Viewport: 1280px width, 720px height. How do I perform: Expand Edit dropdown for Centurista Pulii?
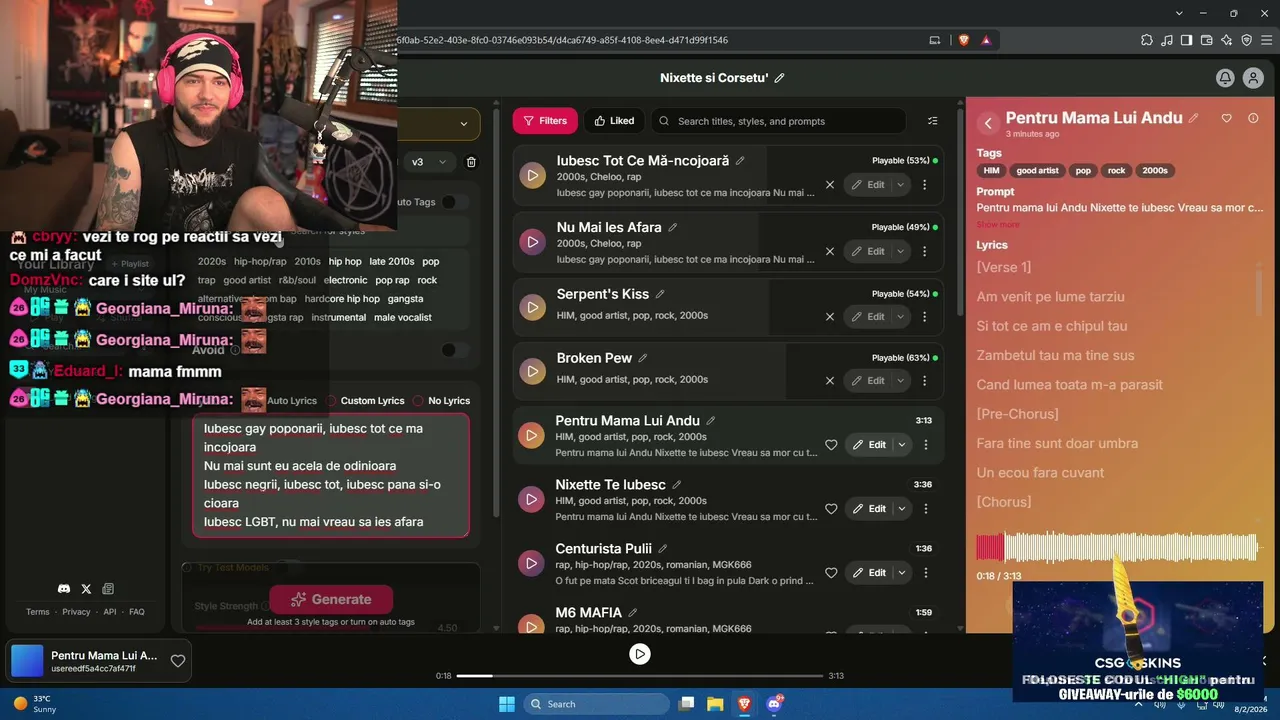(x=902, y=573)
